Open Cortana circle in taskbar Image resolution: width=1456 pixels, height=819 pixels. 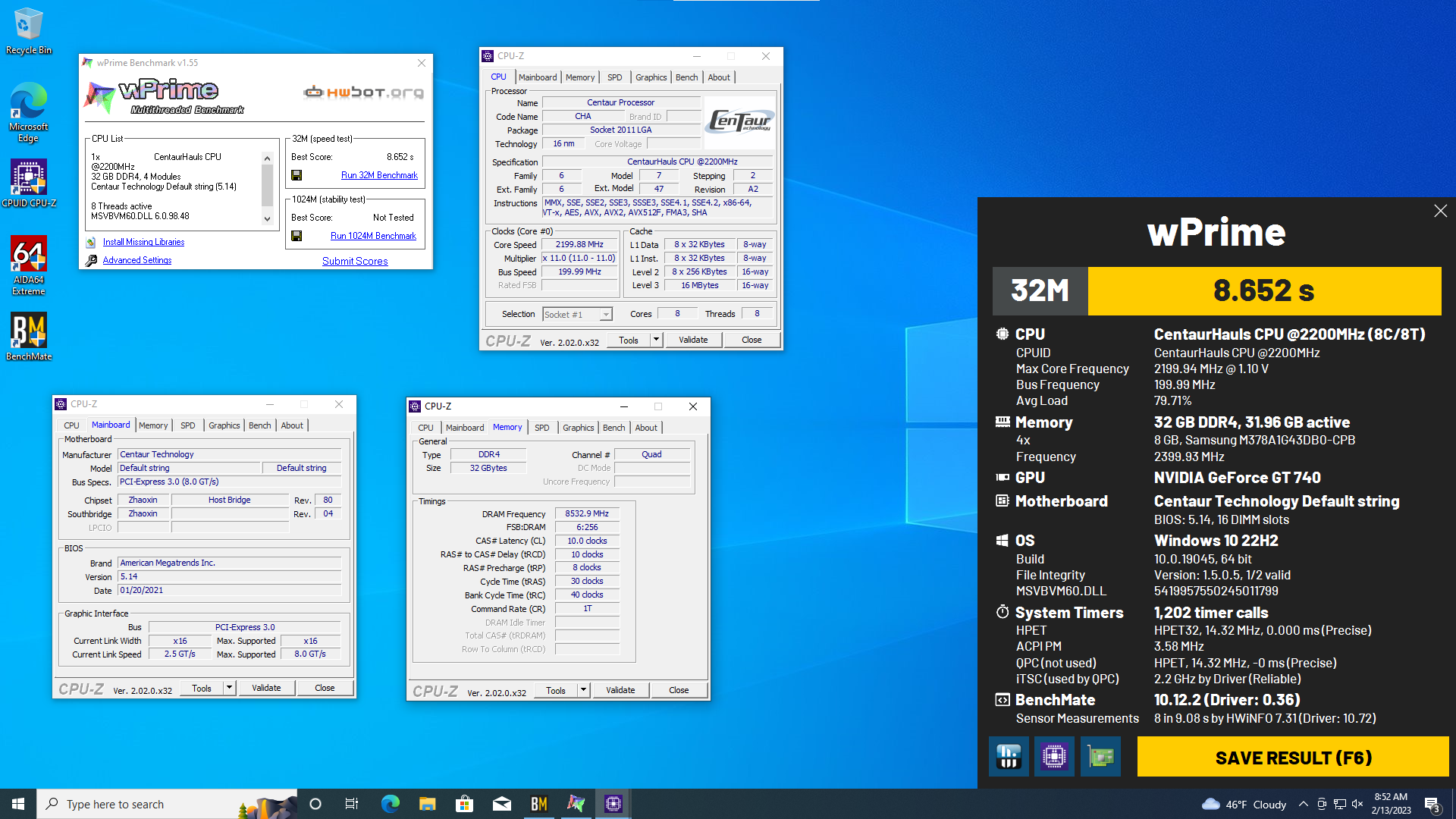315,804
